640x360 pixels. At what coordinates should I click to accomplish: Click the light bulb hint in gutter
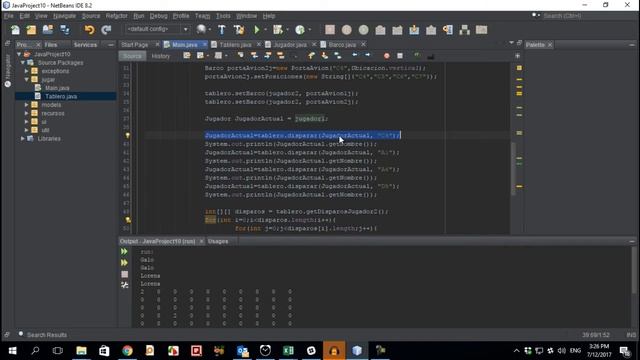click(x=128, y=136)
